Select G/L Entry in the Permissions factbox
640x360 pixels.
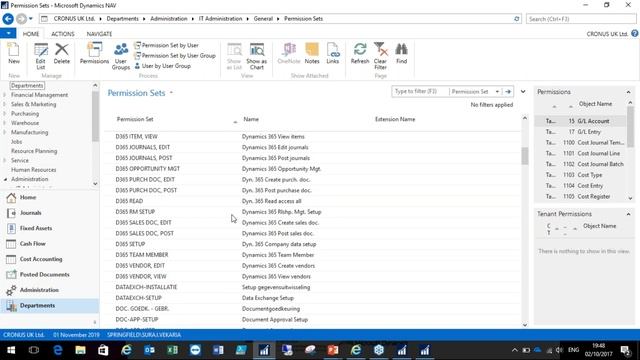coord(580,132)
